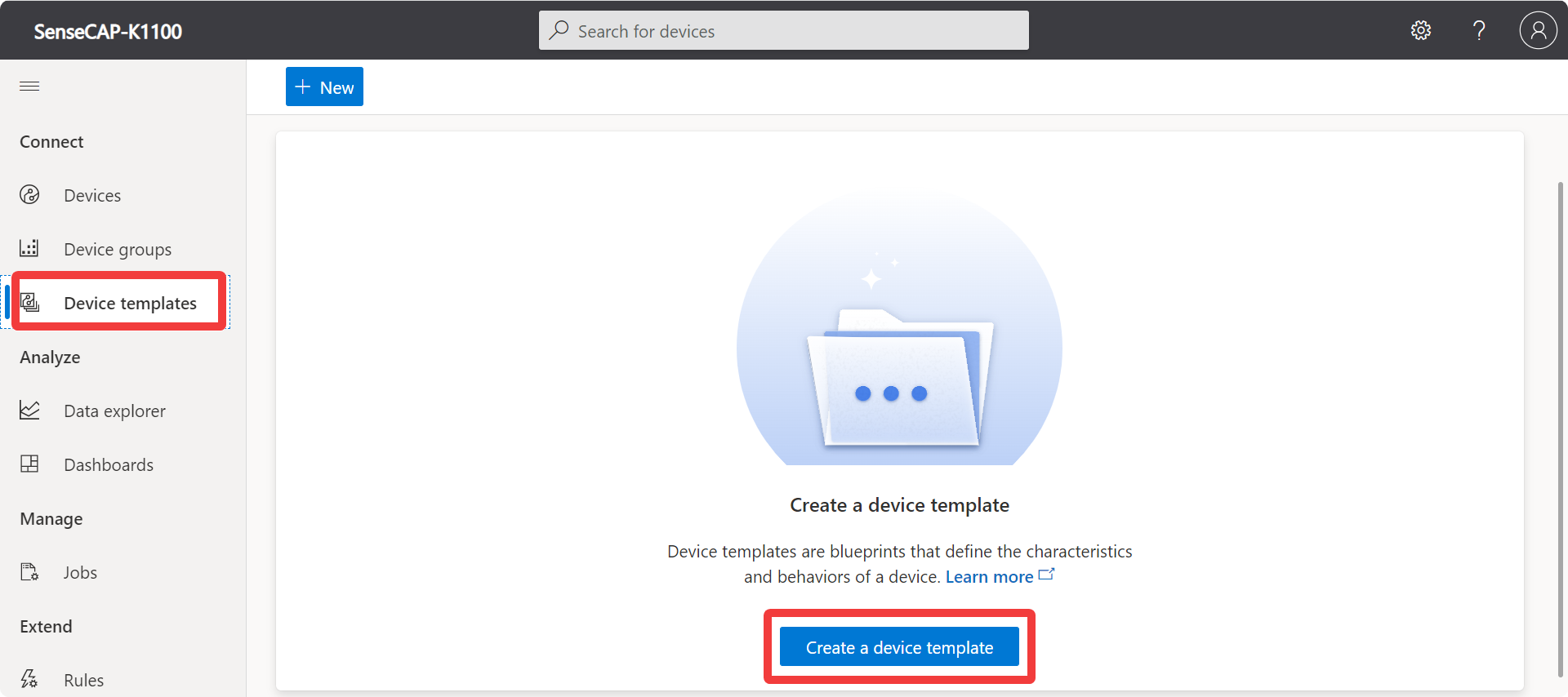Click the Devices icon in sidebar
The height and width of the screenshot is (697, 1568).
pos(29,194)
